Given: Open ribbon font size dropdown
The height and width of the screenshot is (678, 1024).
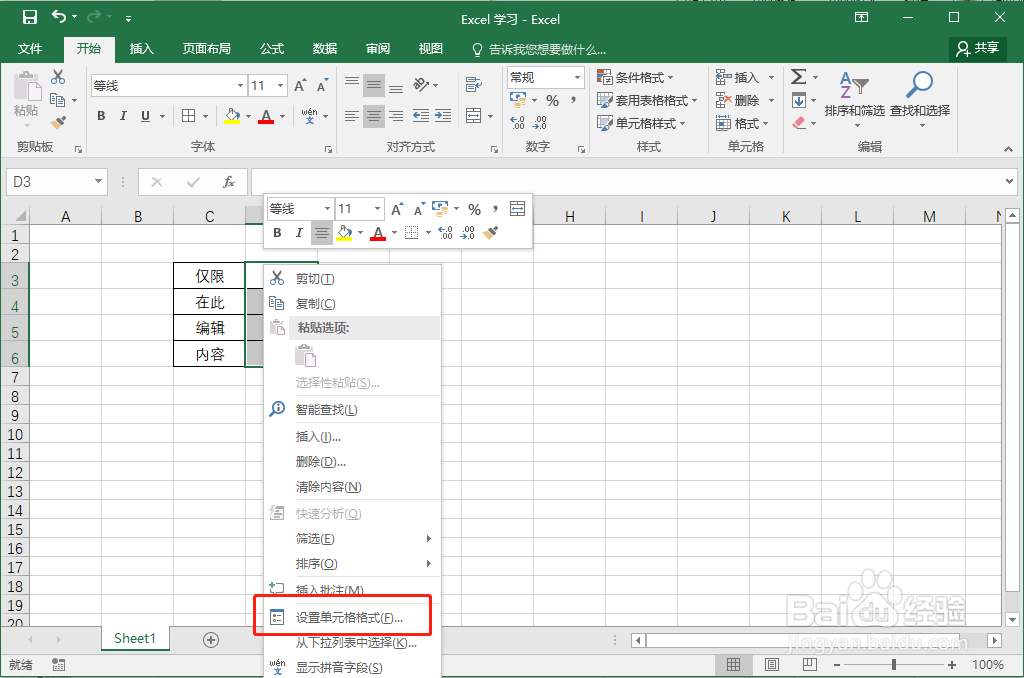Looking at the screenshot, I should [280, 86].
